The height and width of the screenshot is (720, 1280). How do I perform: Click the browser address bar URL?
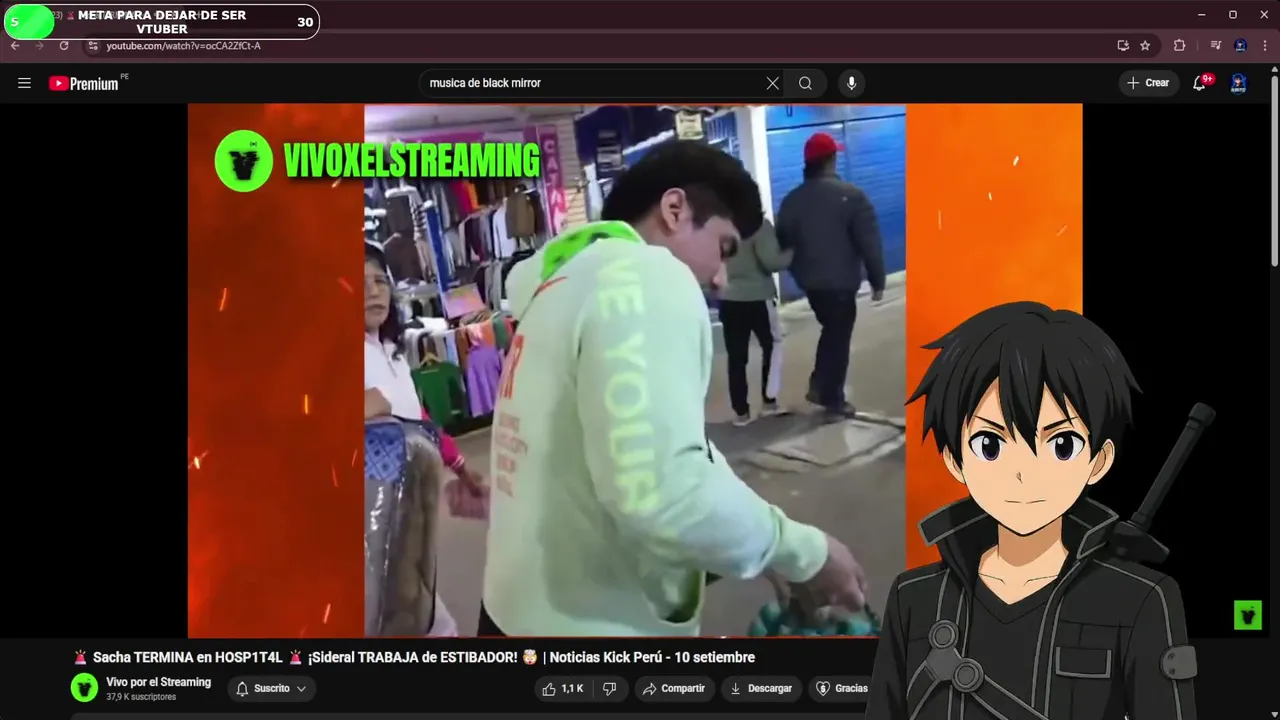click(183, 46)
